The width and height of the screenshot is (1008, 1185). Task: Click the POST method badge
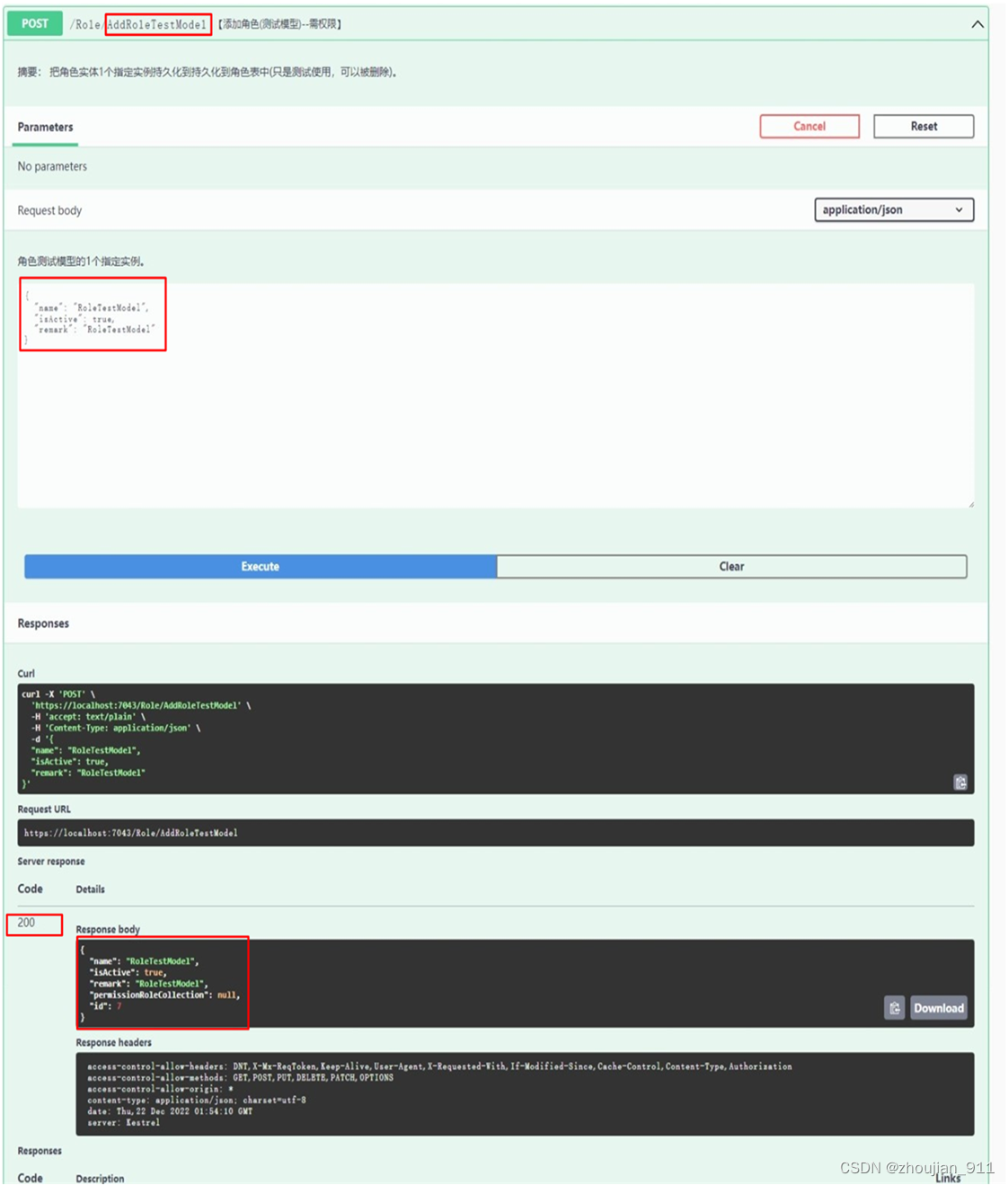click(35, 23)
